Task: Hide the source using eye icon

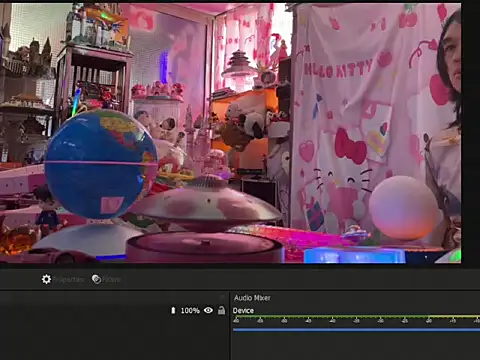Action: click(x=208, y=310)
